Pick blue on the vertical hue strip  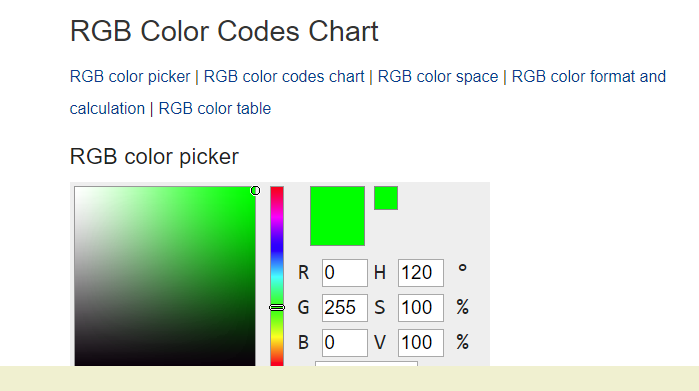click(x=277, y=247)
